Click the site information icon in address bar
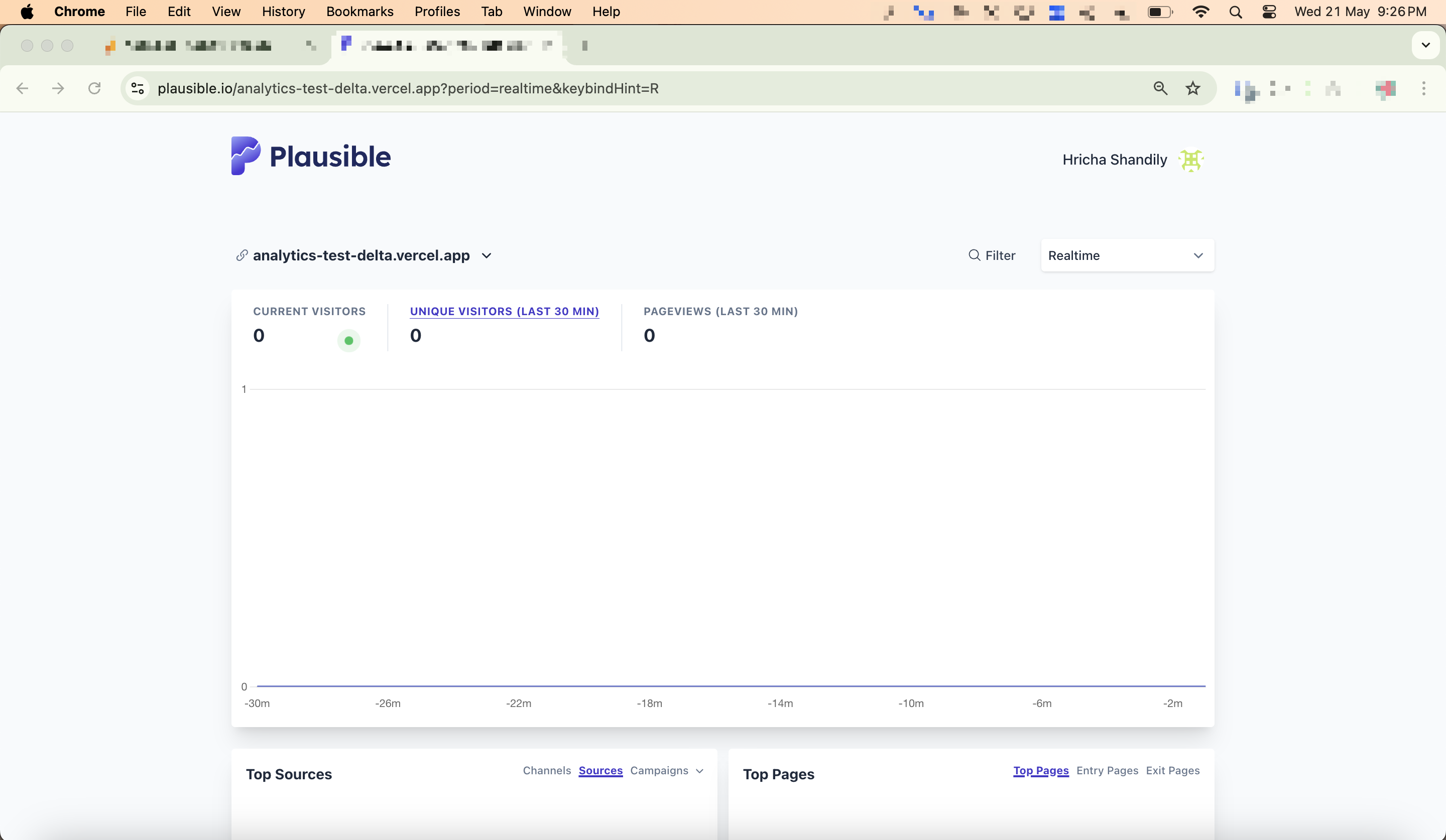 coord(137,88)
